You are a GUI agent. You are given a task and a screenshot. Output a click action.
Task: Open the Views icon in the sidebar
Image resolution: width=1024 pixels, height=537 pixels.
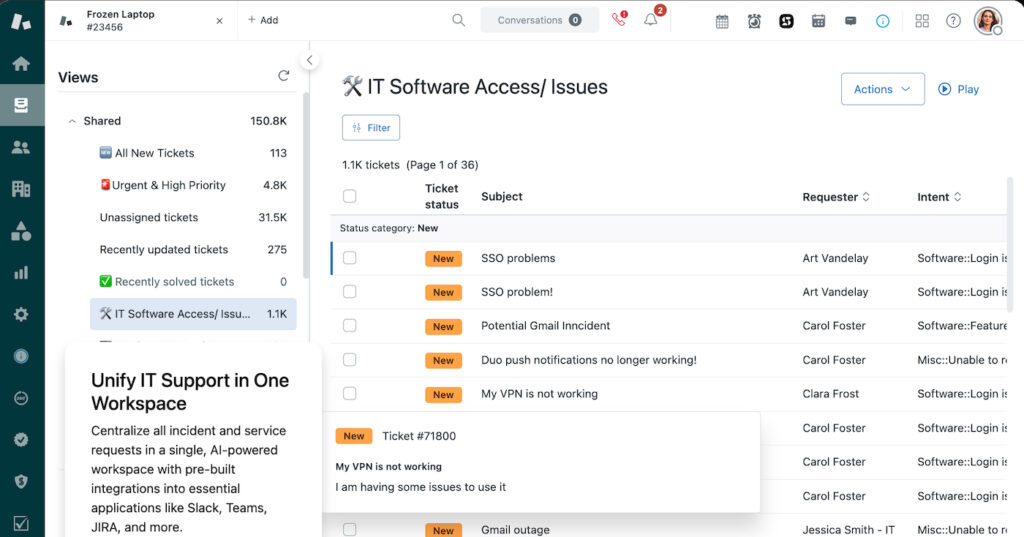click(21, 105)
